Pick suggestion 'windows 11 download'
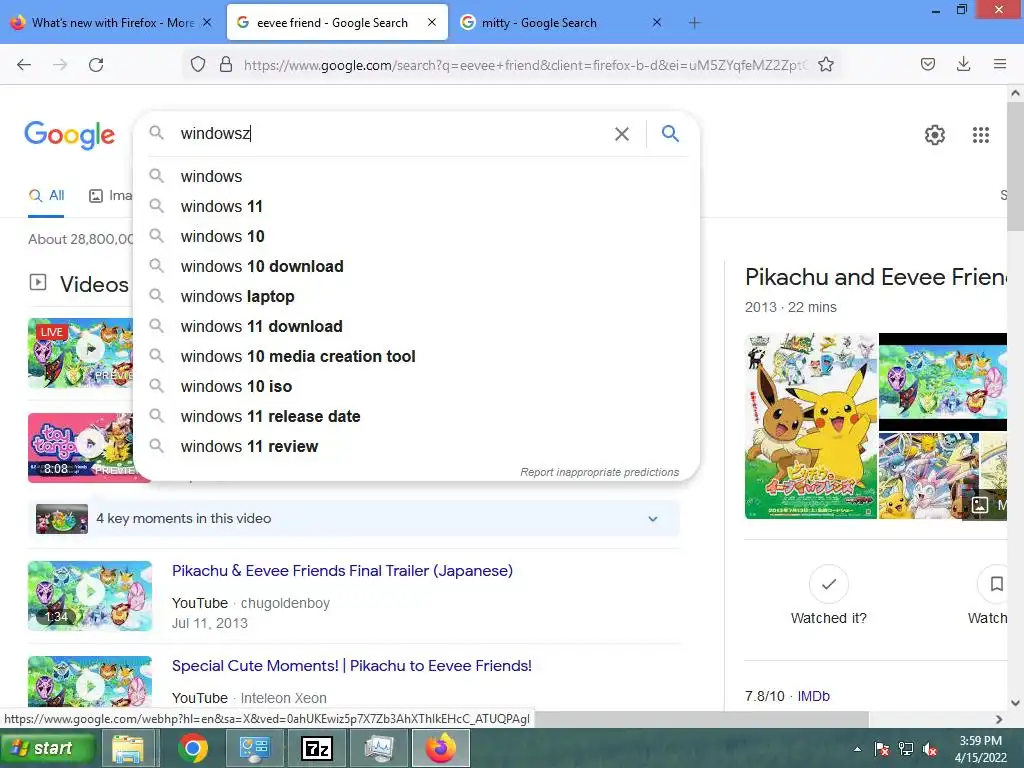The height and width of the screenshot is (768, 1024). click(x=416, y=327)
